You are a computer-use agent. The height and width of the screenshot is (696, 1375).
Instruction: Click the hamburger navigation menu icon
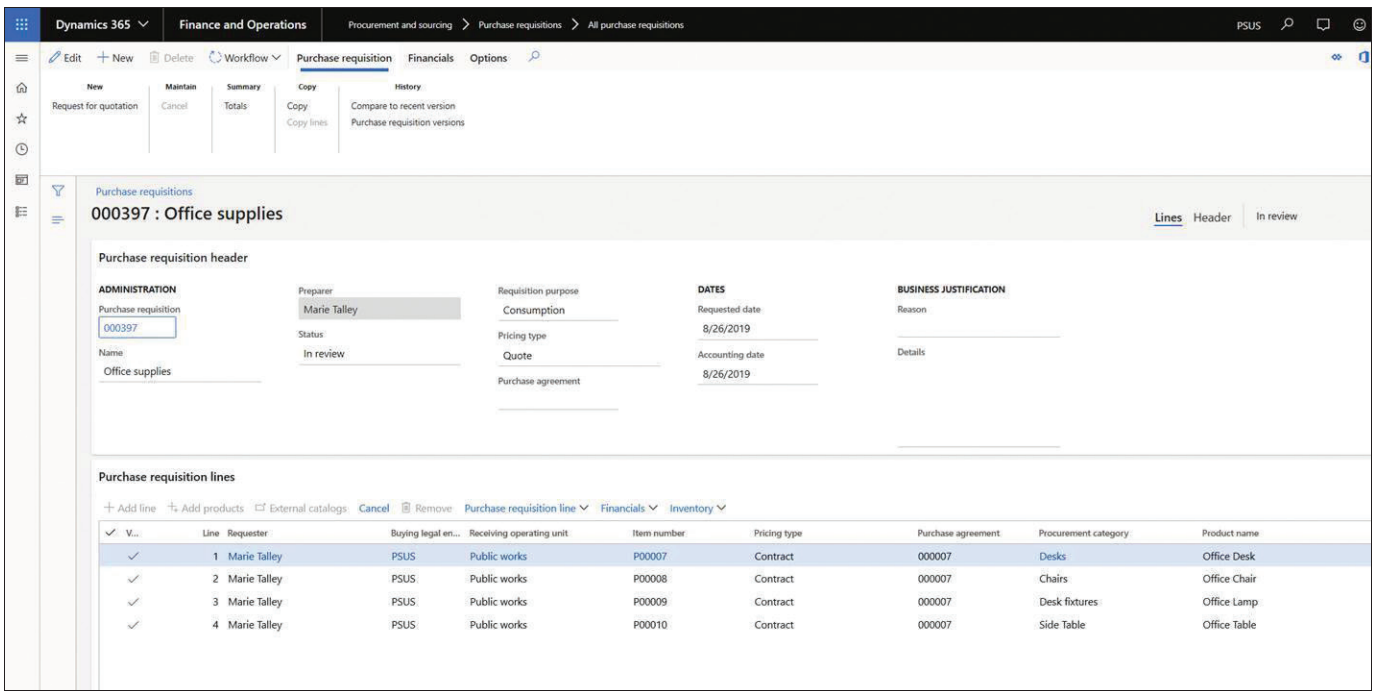point(20,59)
